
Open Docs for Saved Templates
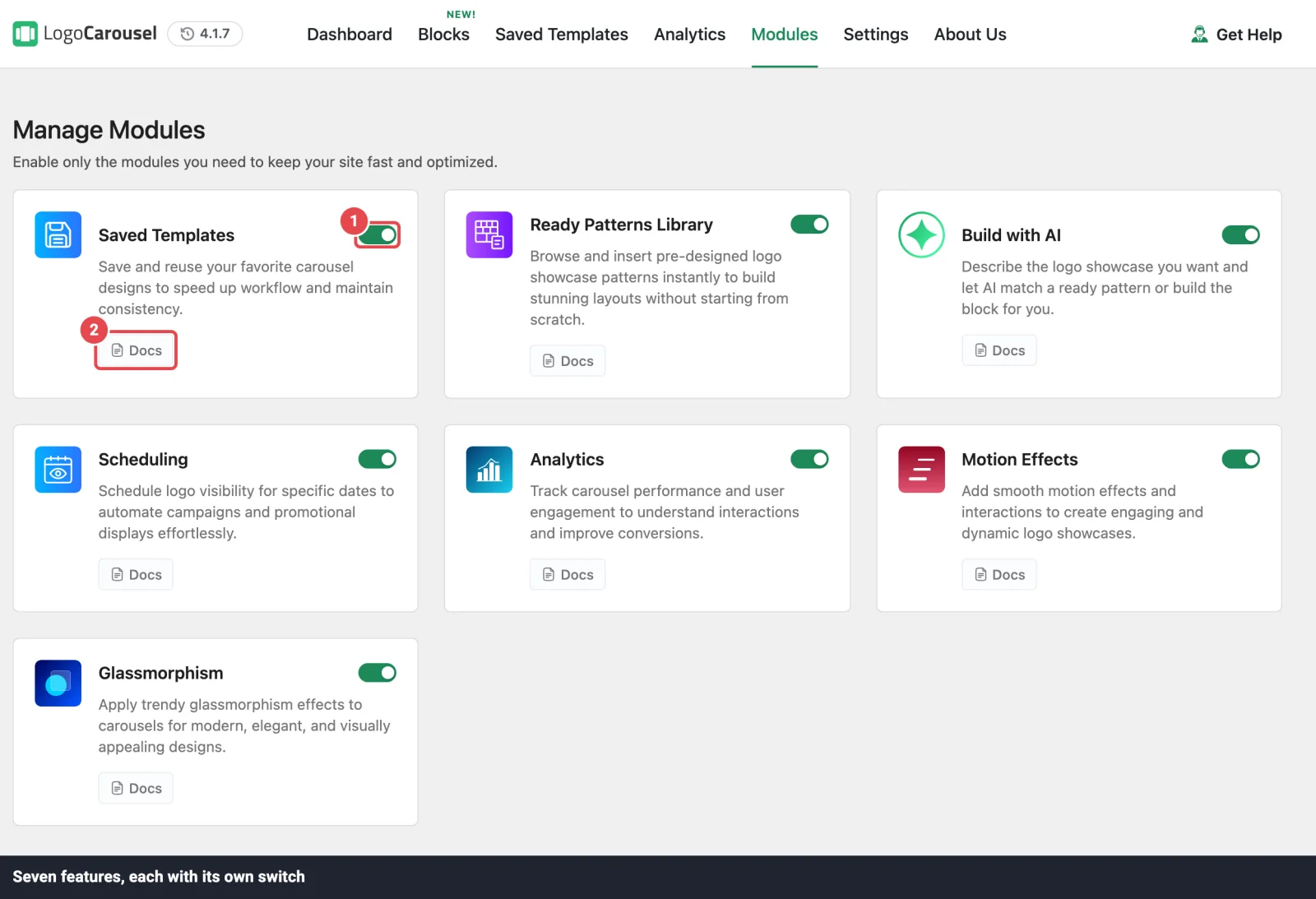click(x=136, y=350)
